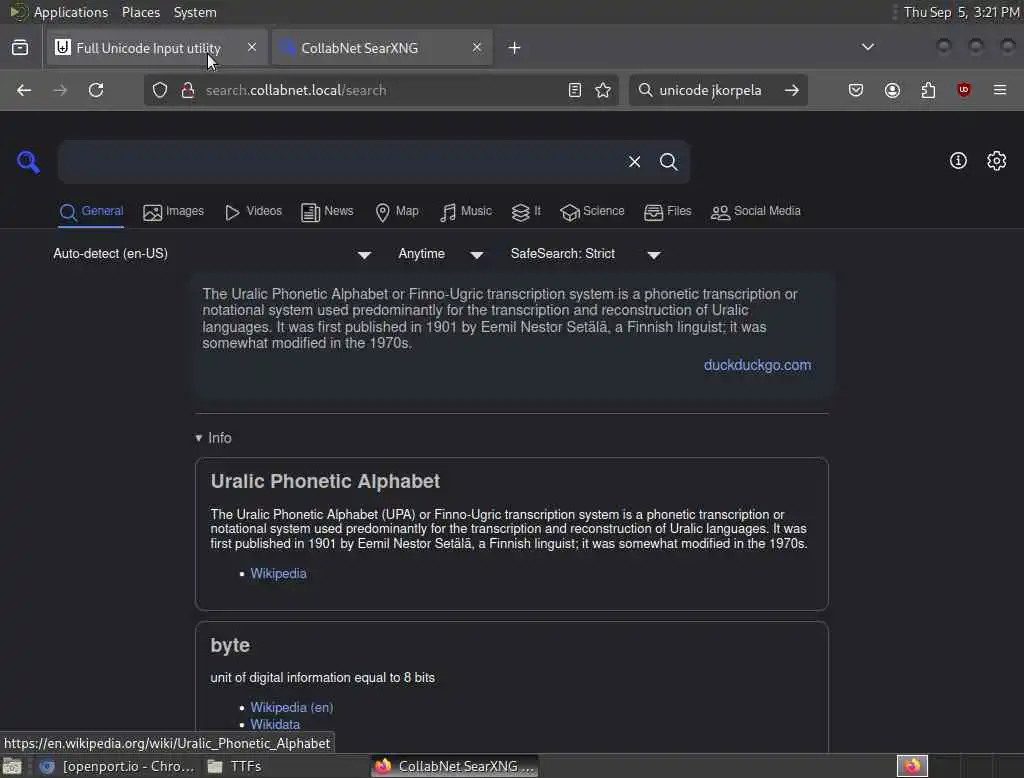Click the byte heading

pyautogui.click(x=230, y=645)
